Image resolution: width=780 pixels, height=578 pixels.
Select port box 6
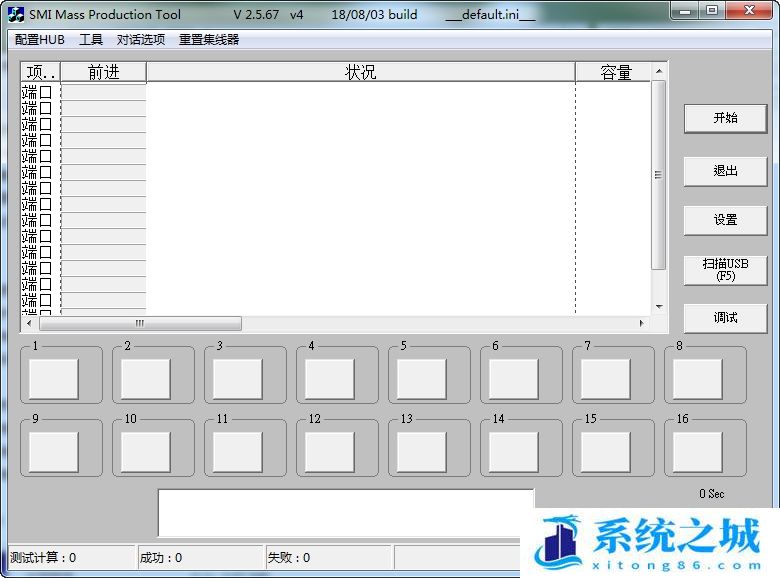513,379
